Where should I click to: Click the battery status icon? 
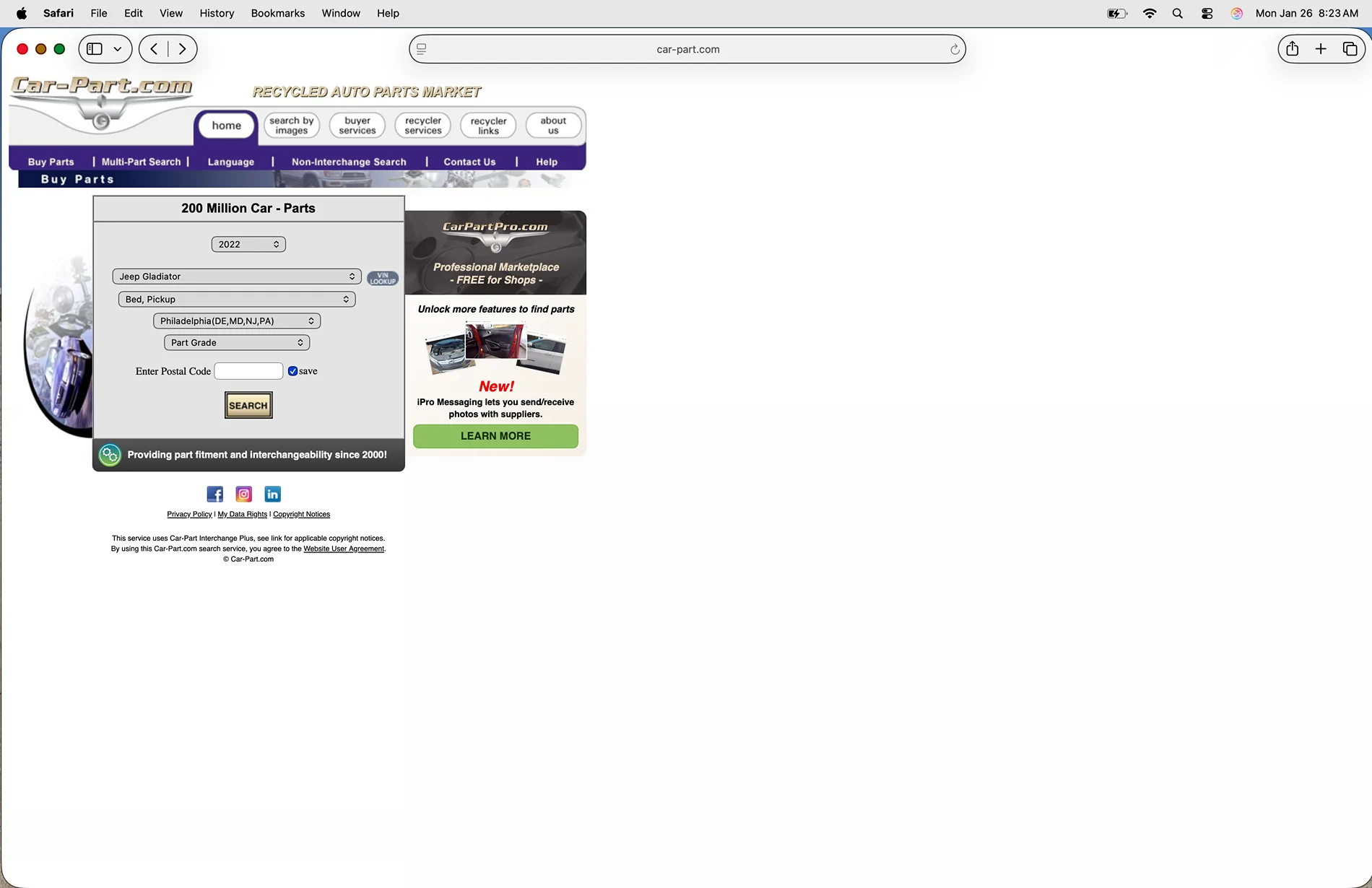pyautogui.click(x=1117, y=13)
